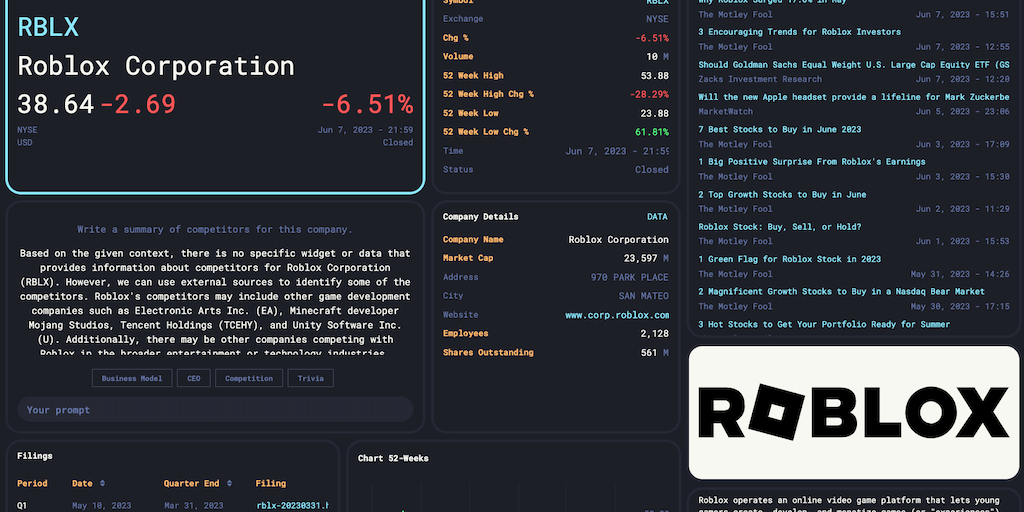Click the 52 Week Low value 23.88
This screenshot has width=1024, height=512.
point(654,114)
